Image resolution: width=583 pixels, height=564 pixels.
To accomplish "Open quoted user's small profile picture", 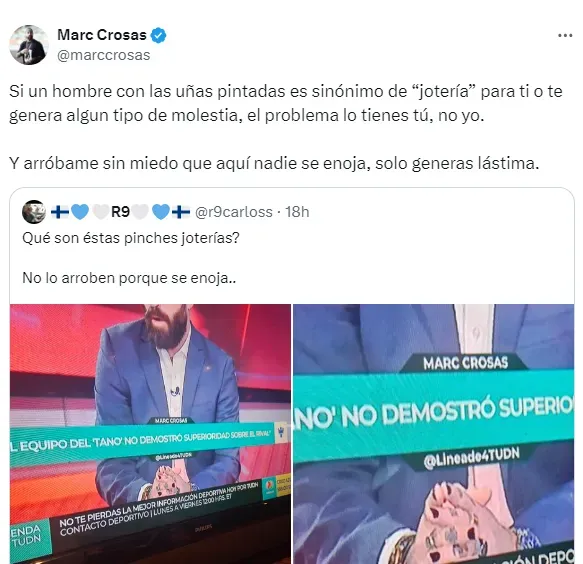I will click(x=34, y=212).
